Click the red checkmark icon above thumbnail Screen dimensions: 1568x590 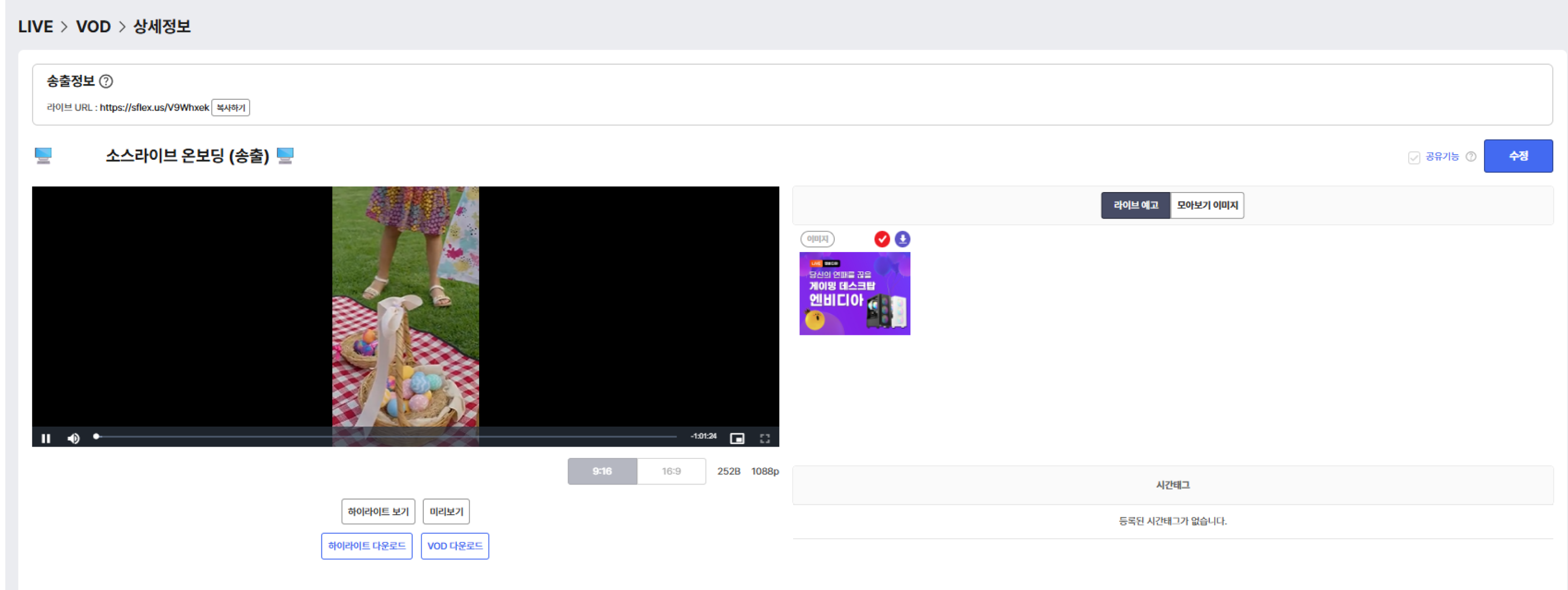[881, 239]
